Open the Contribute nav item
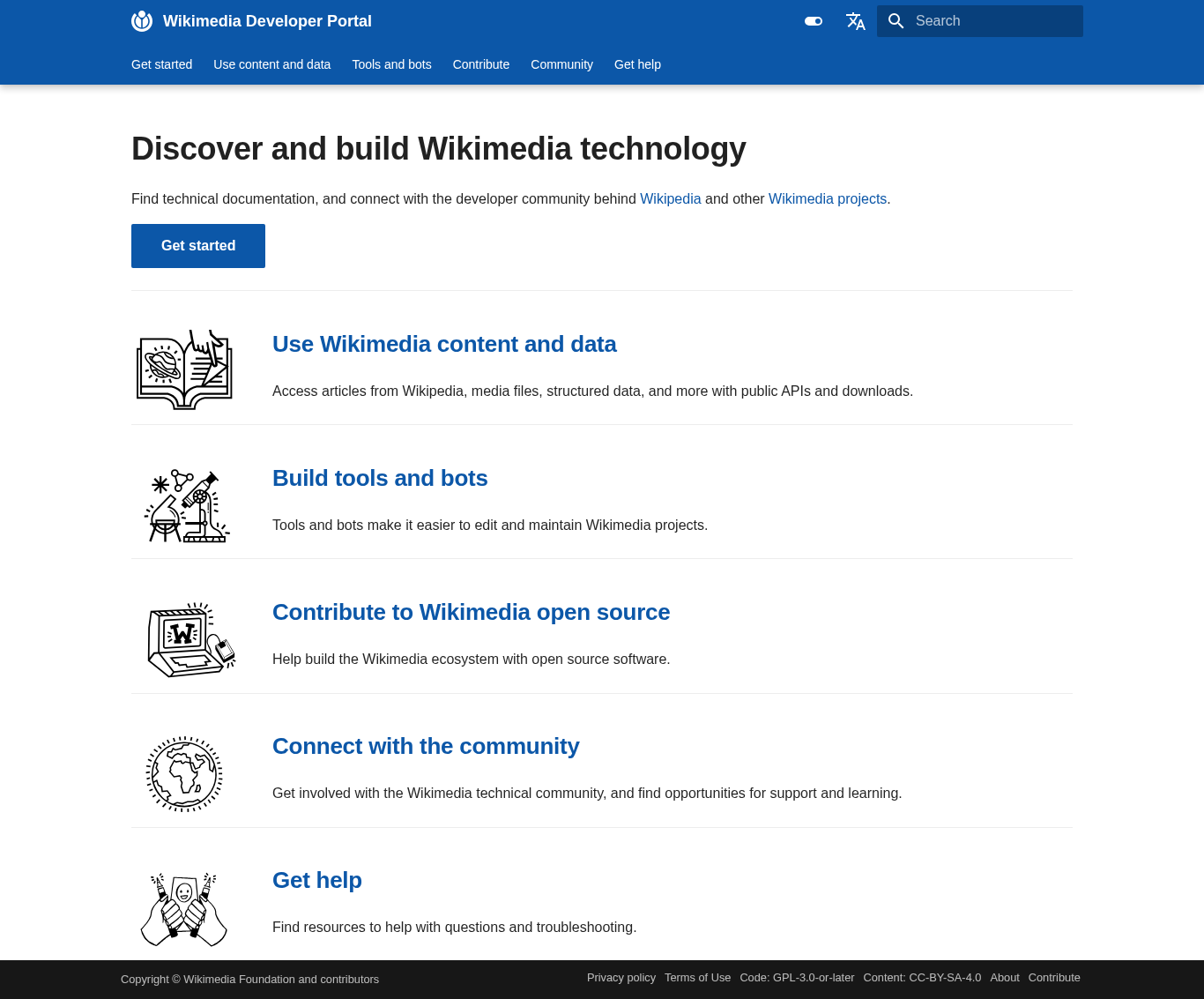 pos(481,64)
